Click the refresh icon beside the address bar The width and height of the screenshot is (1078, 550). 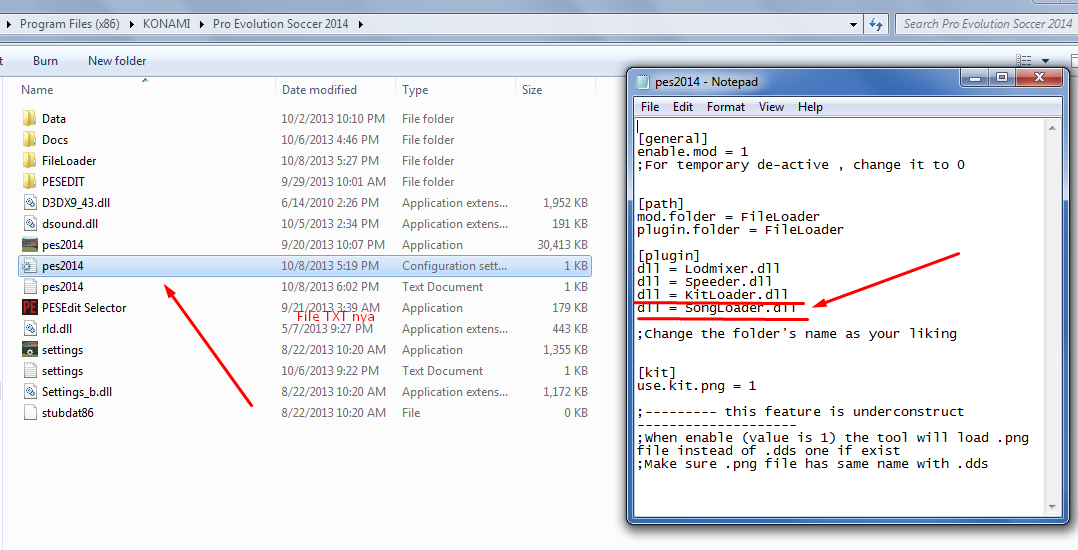tap(876, 24)
